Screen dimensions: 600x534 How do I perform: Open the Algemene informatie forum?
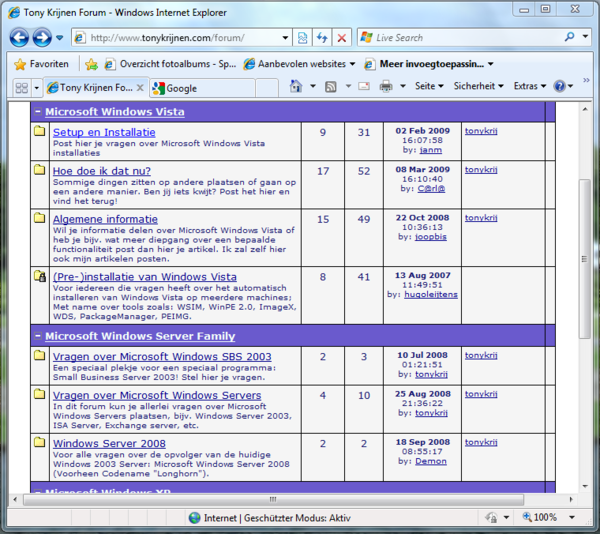[x=105, y=219]
